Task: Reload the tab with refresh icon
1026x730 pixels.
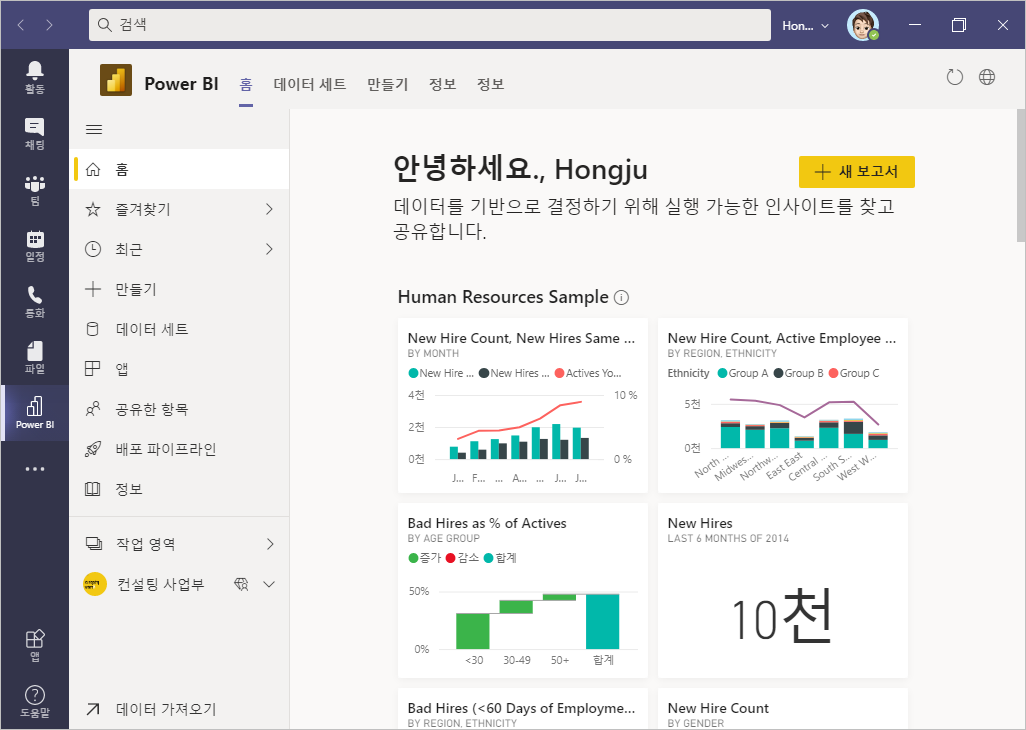Action: click(955, 77)
